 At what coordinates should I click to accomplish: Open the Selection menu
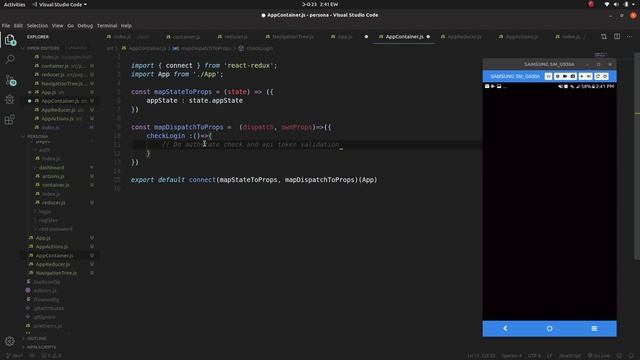pyautogui.click(x=37, y=26)
